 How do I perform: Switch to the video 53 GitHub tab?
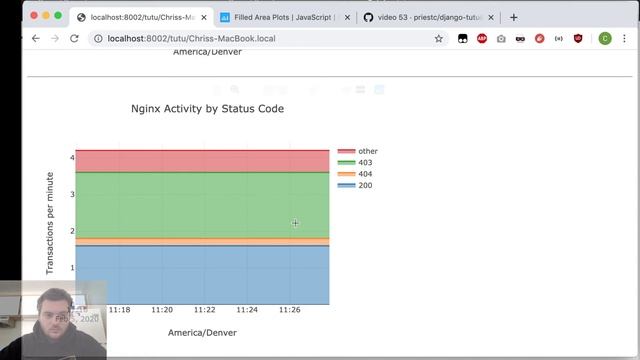[x=429, y=18]
